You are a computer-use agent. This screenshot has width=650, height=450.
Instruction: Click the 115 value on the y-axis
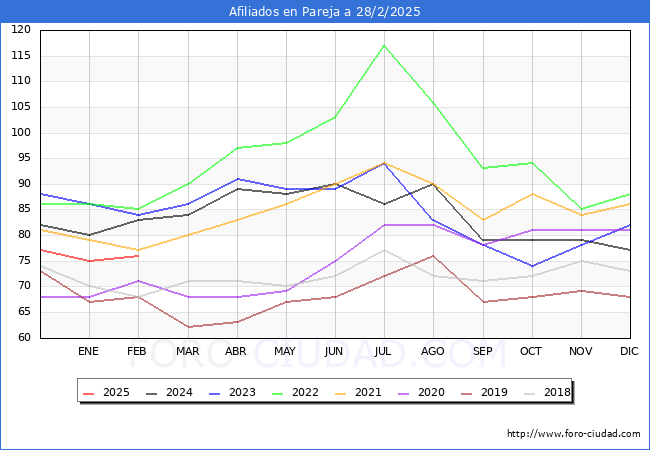click(21, 55)
